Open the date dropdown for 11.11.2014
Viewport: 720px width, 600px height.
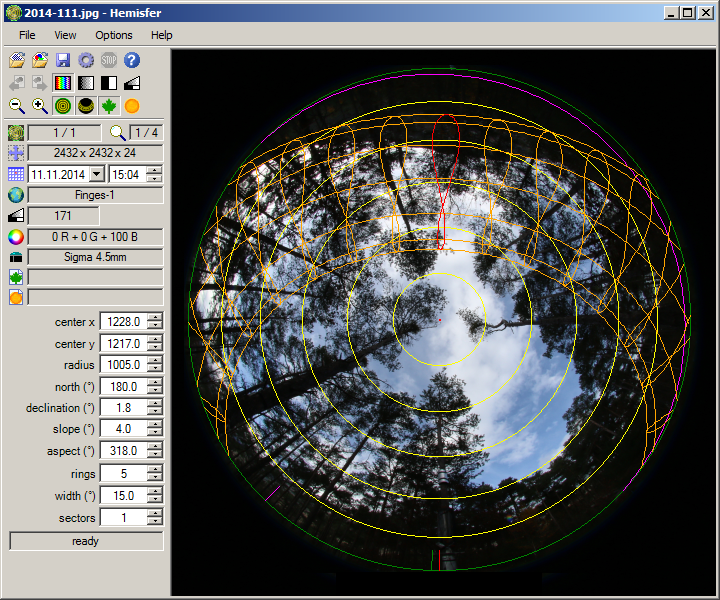point(97,174)
